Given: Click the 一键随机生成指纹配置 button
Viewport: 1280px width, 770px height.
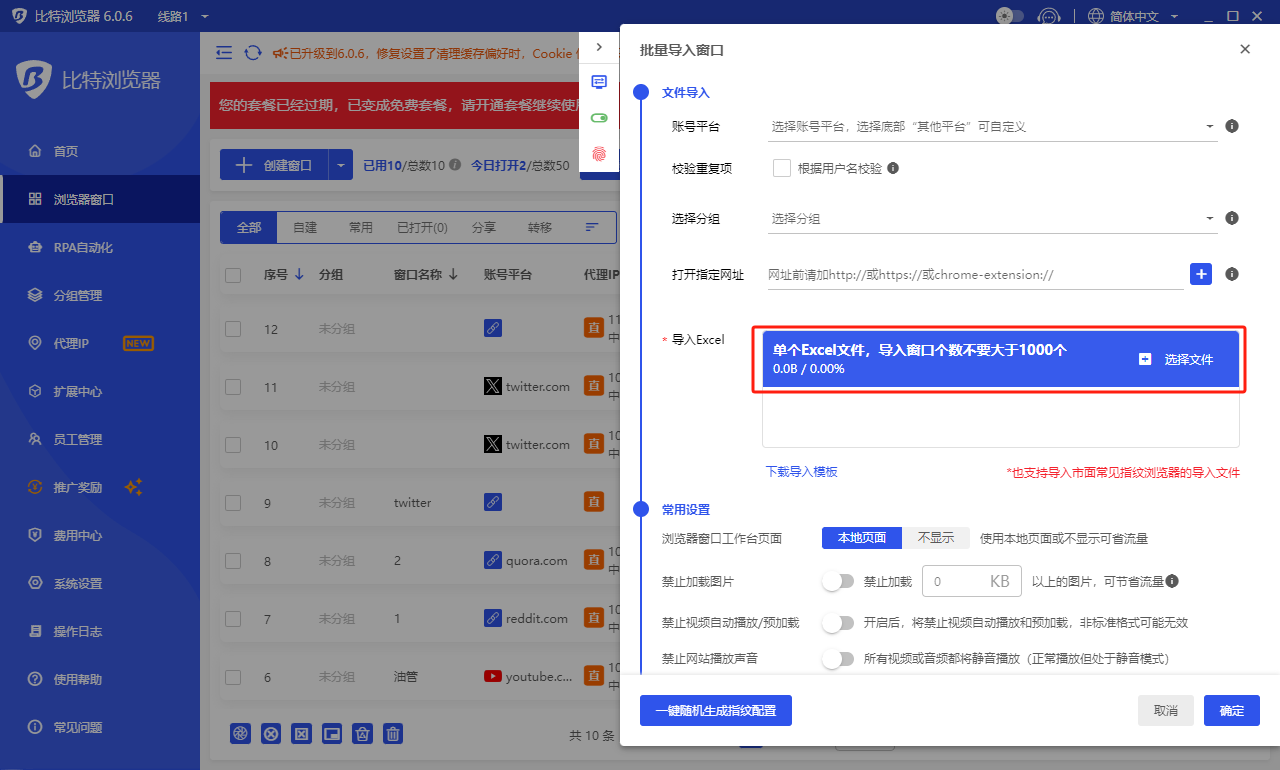Looking at the screenshot, I should pos(715,710).
